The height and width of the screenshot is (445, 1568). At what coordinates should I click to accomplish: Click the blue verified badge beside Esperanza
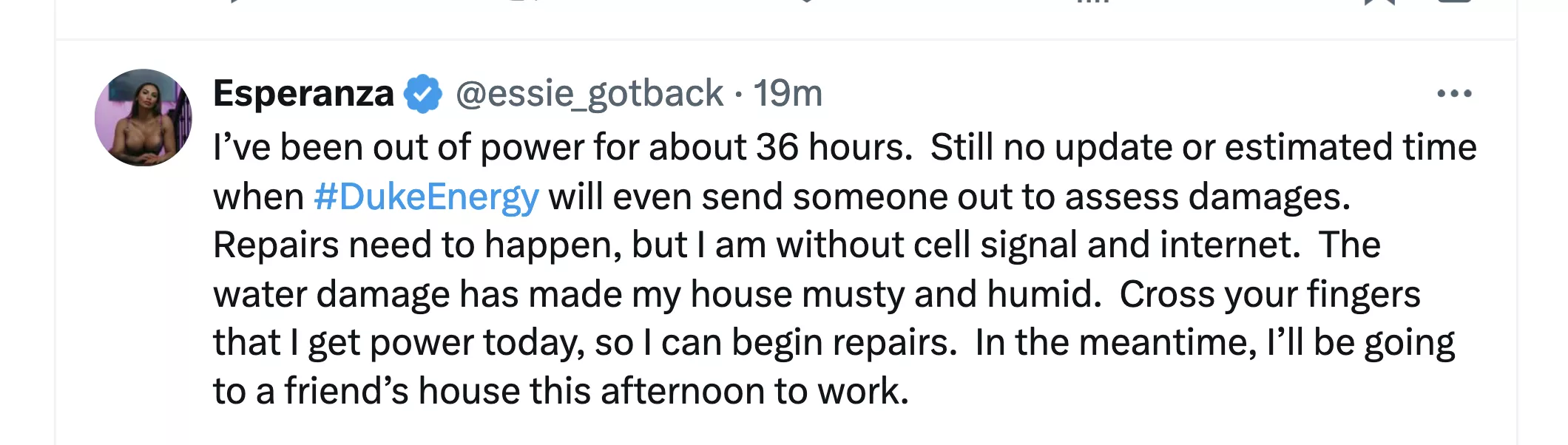pyautogui.click(x=422, y=94)
